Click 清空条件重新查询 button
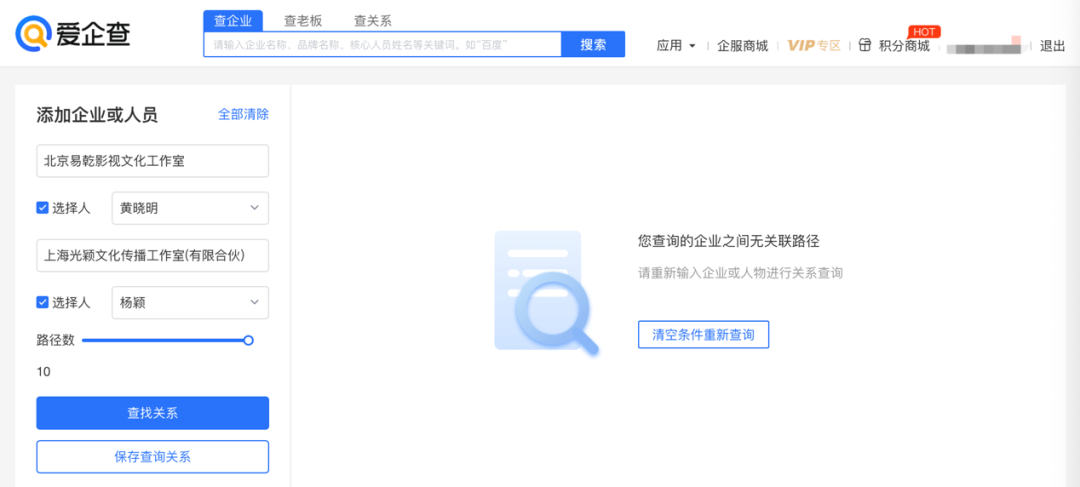This screenshot has height=487, width=1080. (703, 335)
